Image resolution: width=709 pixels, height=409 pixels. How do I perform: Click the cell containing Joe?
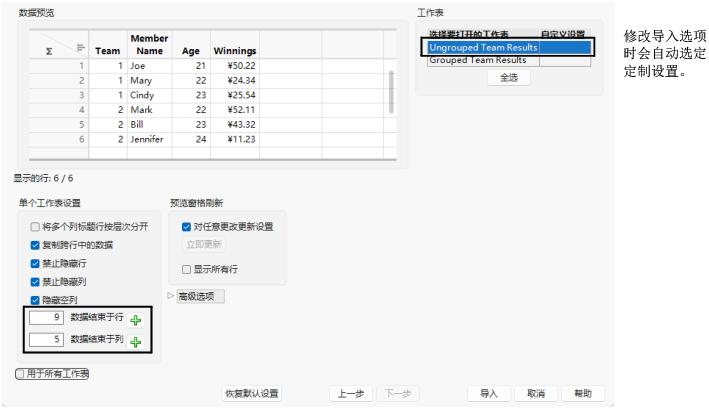point(149,66)
